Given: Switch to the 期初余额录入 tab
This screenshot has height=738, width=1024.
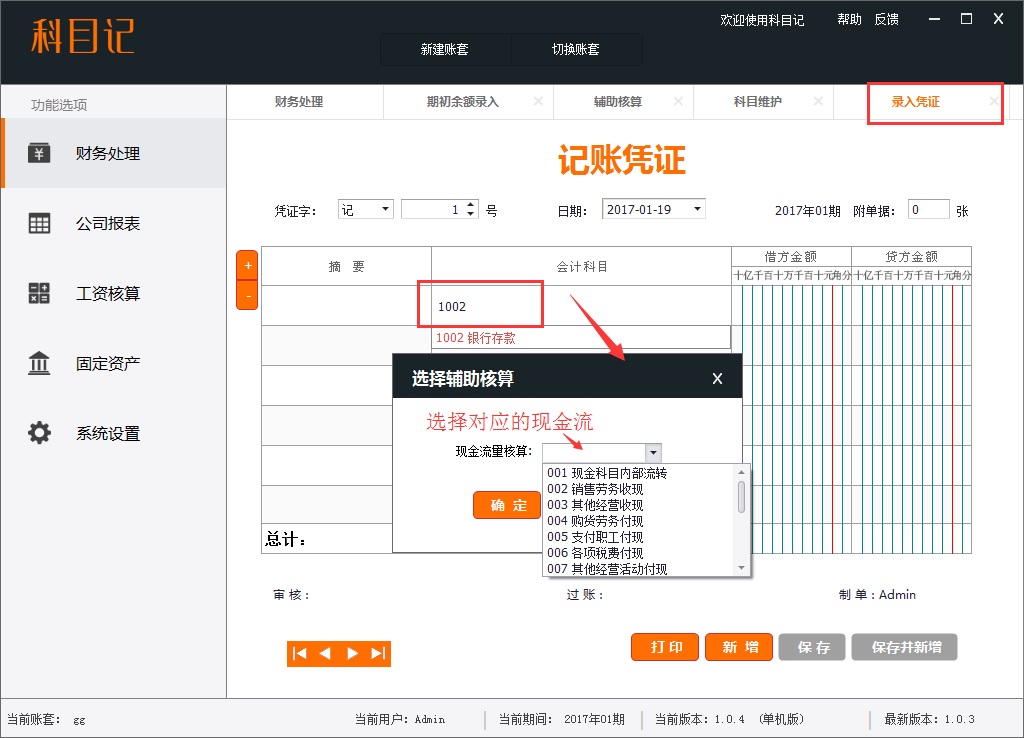Looking at the screenshot, I should tap(462, 102).
